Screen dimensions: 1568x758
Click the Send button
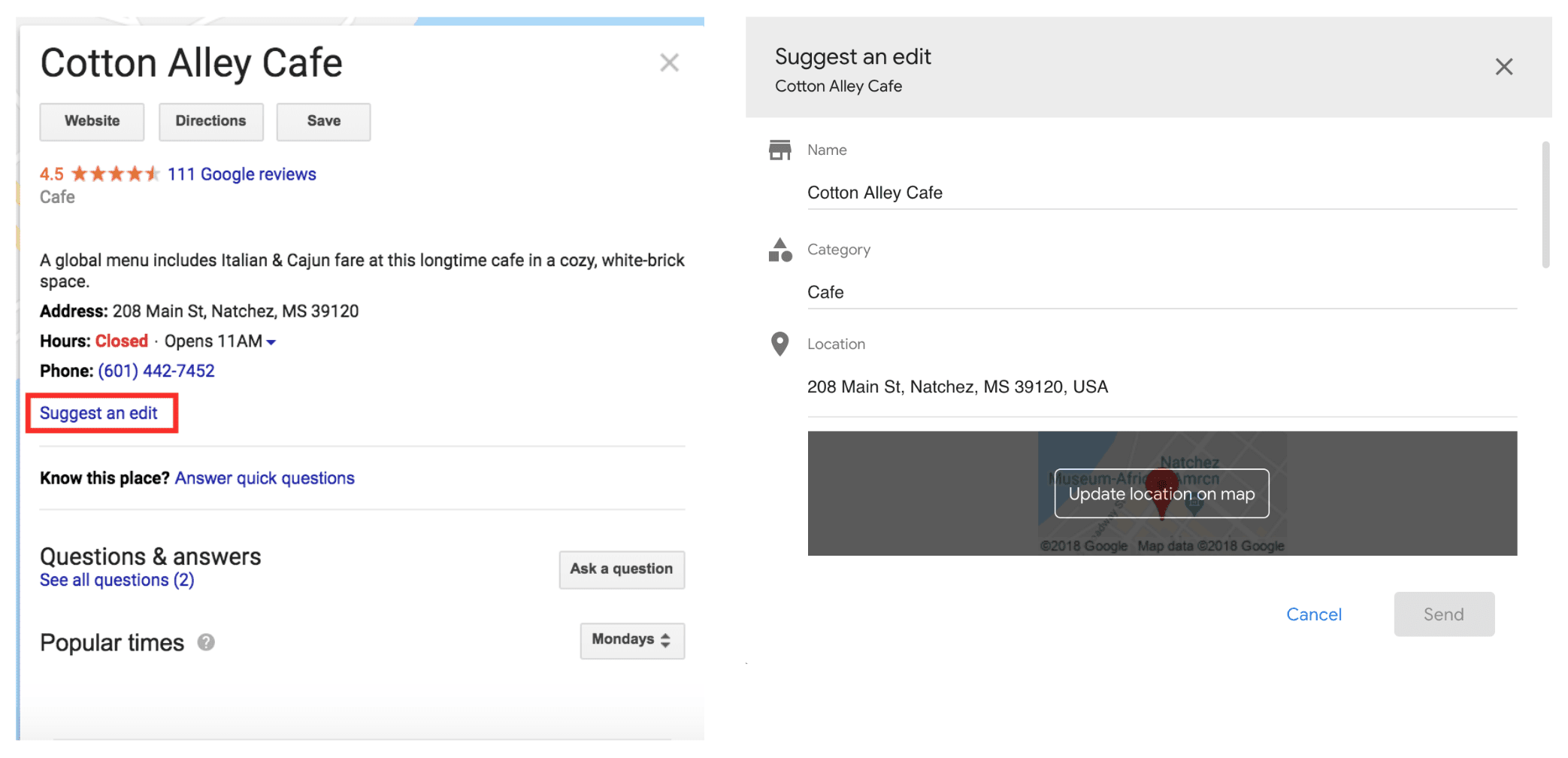coord(1443,614)
